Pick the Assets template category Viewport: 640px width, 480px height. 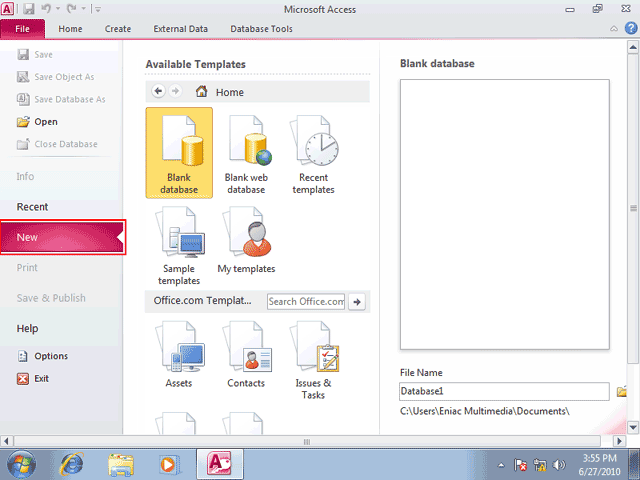[179, 354]
